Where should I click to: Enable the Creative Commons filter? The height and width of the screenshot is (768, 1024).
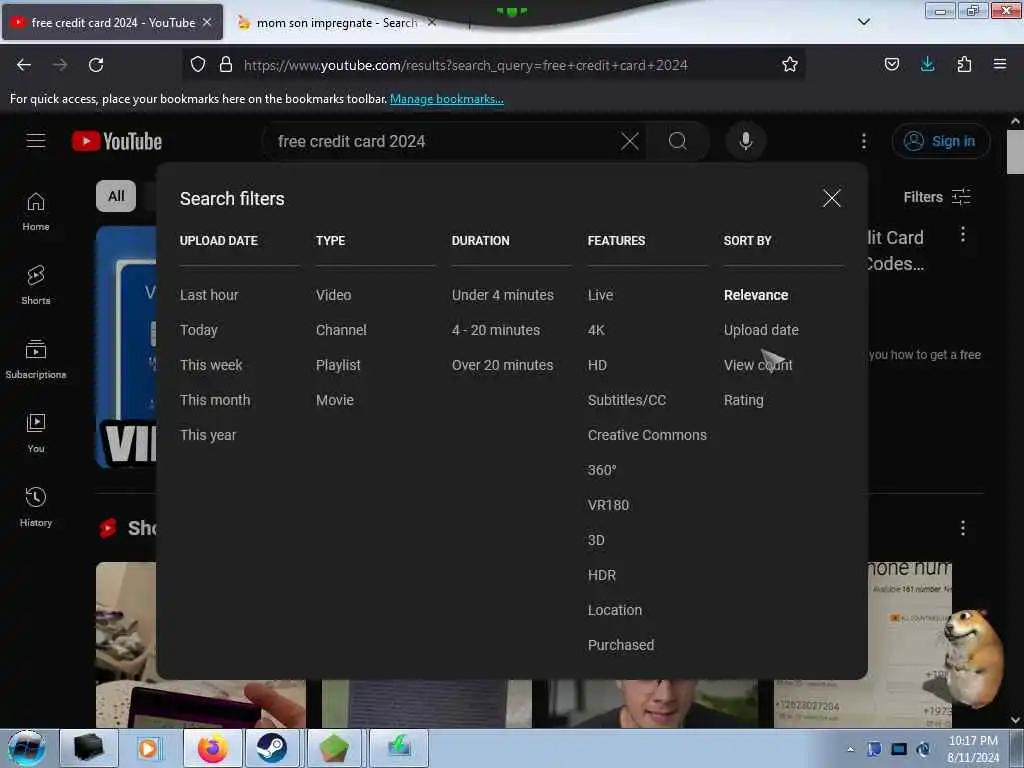click(x=647, y=435)
